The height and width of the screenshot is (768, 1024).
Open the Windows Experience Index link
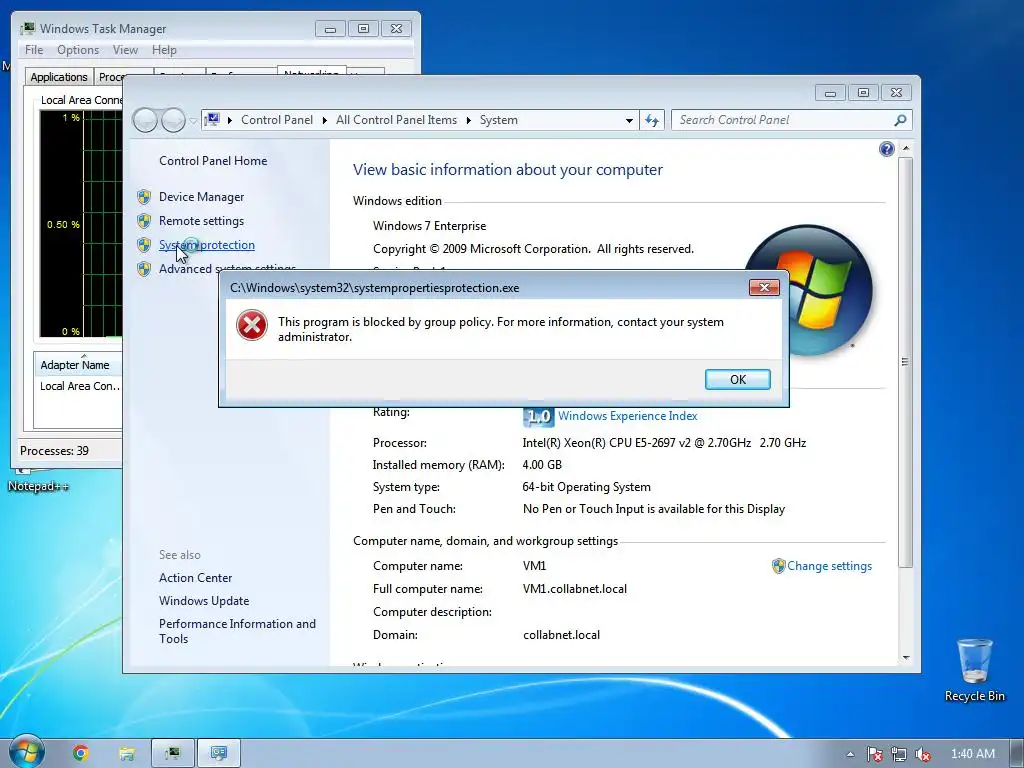point(628,416)
